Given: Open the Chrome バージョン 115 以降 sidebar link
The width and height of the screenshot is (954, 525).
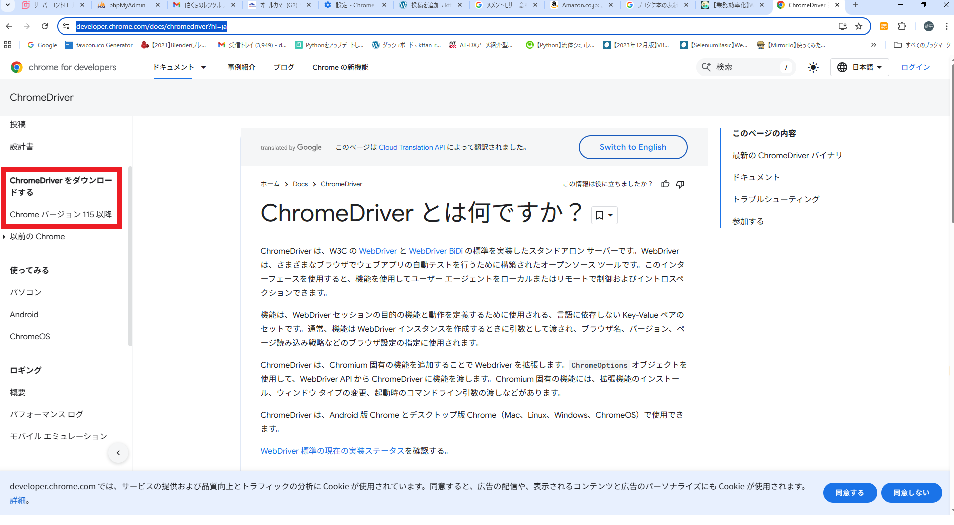Looking at the screenshot, I should (x=61, y=214).
